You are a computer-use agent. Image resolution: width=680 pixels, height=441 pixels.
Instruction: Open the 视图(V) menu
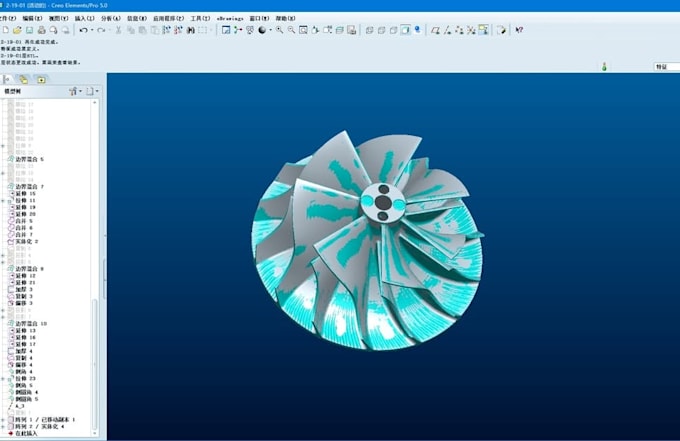click(58, 18)
